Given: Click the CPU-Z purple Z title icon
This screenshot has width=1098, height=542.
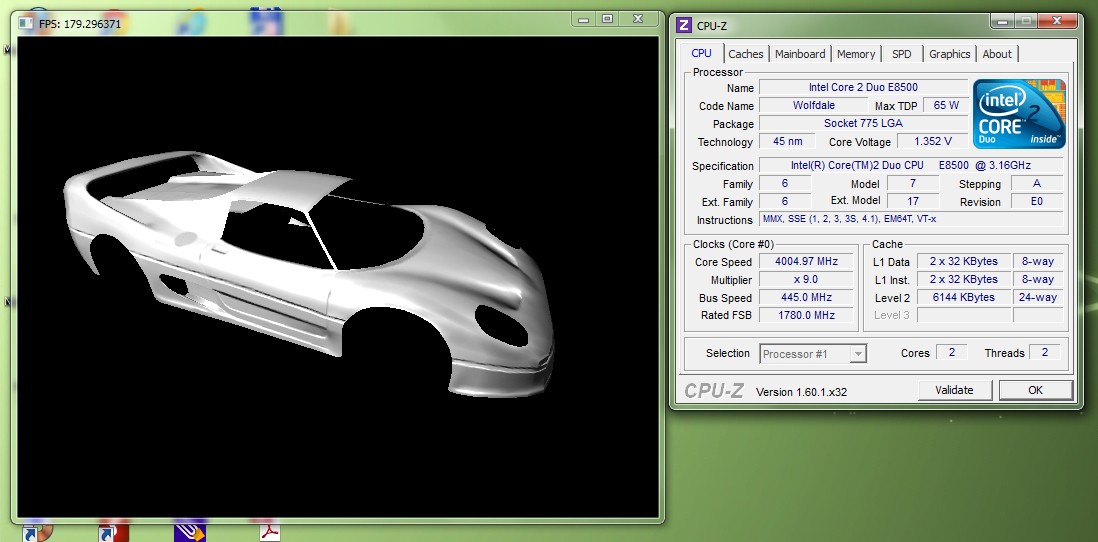Looking at the screenshot, I should pos(684,25).
